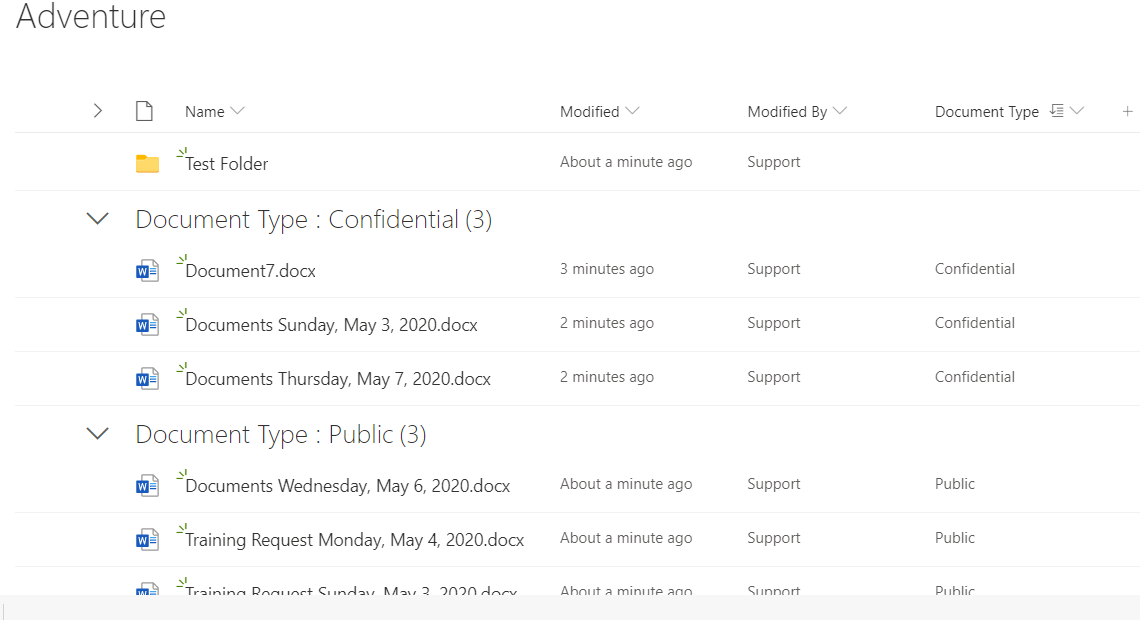Add a new column with plus icon

coord(1128,111)
